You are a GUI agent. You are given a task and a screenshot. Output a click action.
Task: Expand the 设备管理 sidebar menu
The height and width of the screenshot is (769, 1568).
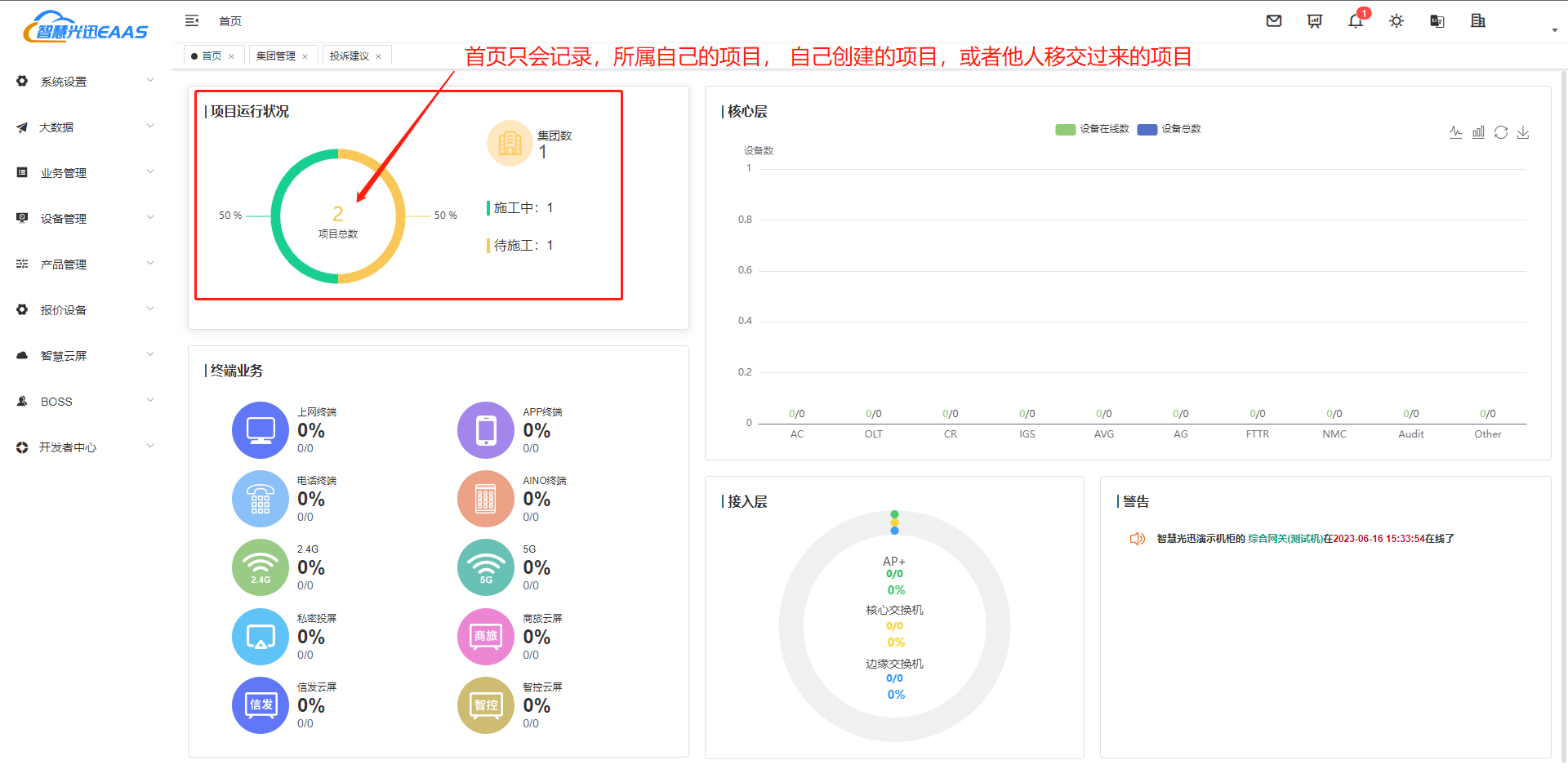pyautogui.click(x=82, y=219)
